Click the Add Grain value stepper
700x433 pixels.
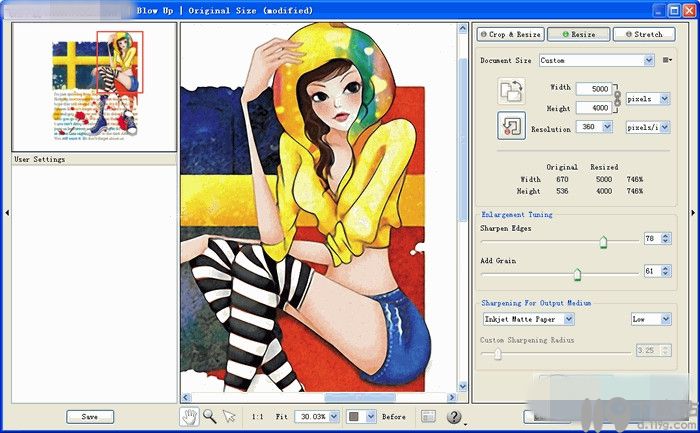click(666, 271)
